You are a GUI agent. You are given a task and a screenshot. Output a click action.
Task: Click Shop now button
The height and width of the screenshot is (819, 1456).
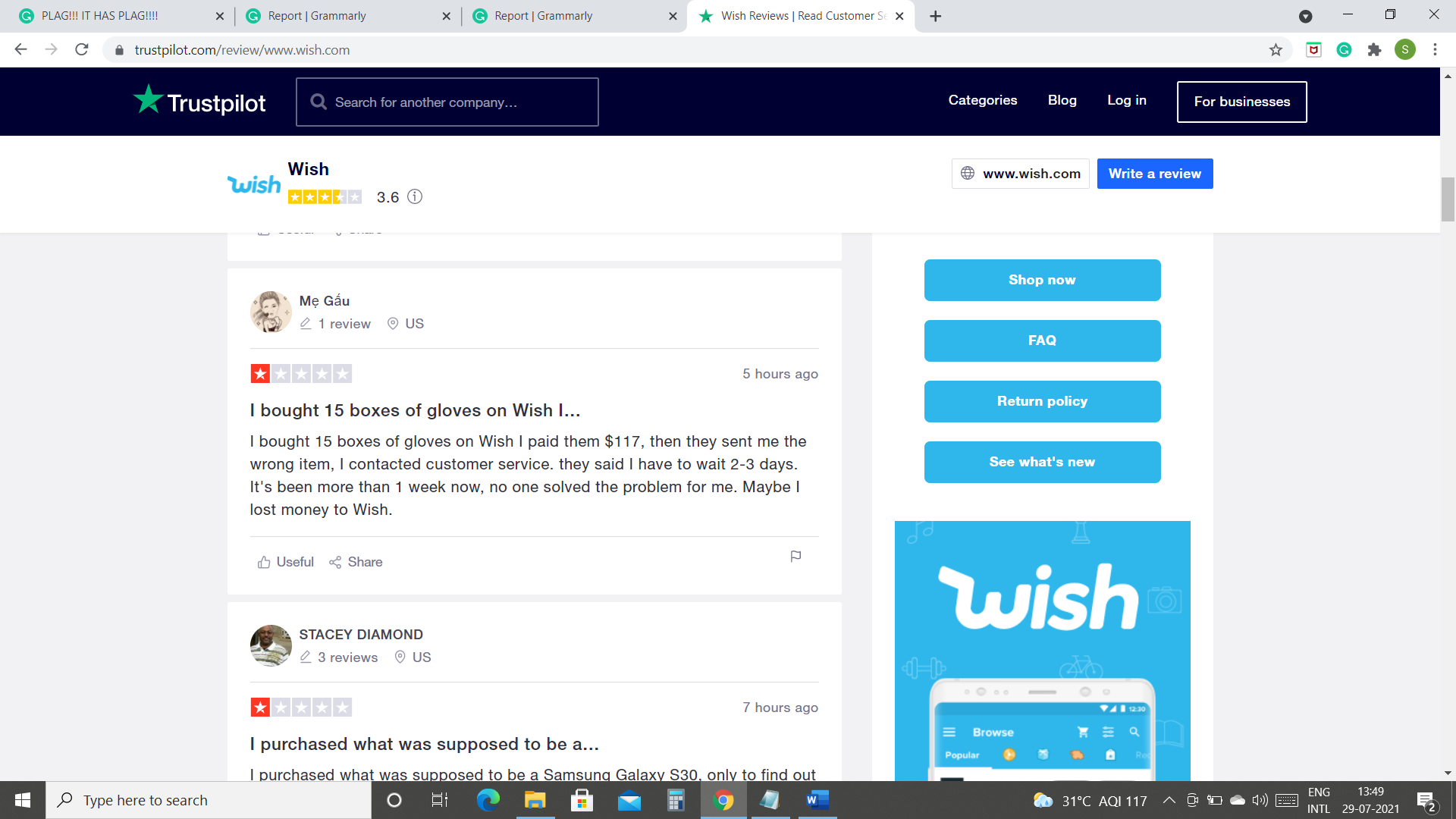[1042, 280]
